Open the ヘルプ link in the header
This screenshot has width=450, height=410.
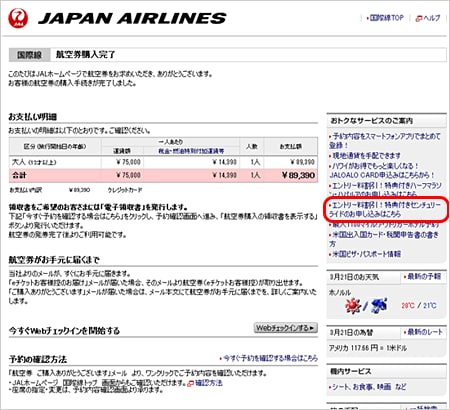432,18
